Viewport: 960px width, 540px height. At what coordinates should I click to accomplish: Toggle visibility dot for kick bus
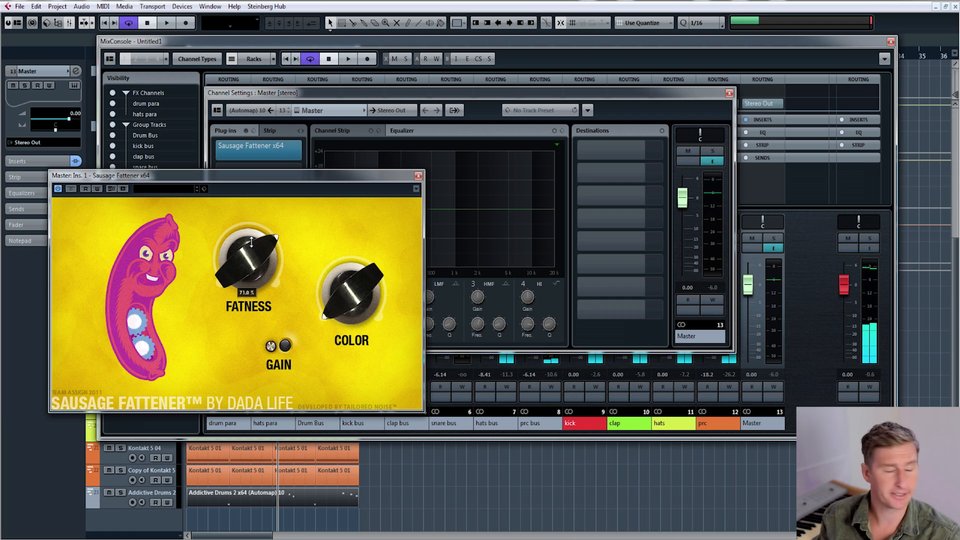(112, 146)
